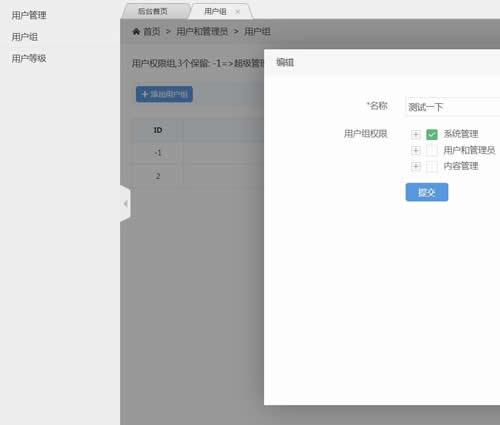
Task: Focus the 名称 input field
Action: coord(453,107)
